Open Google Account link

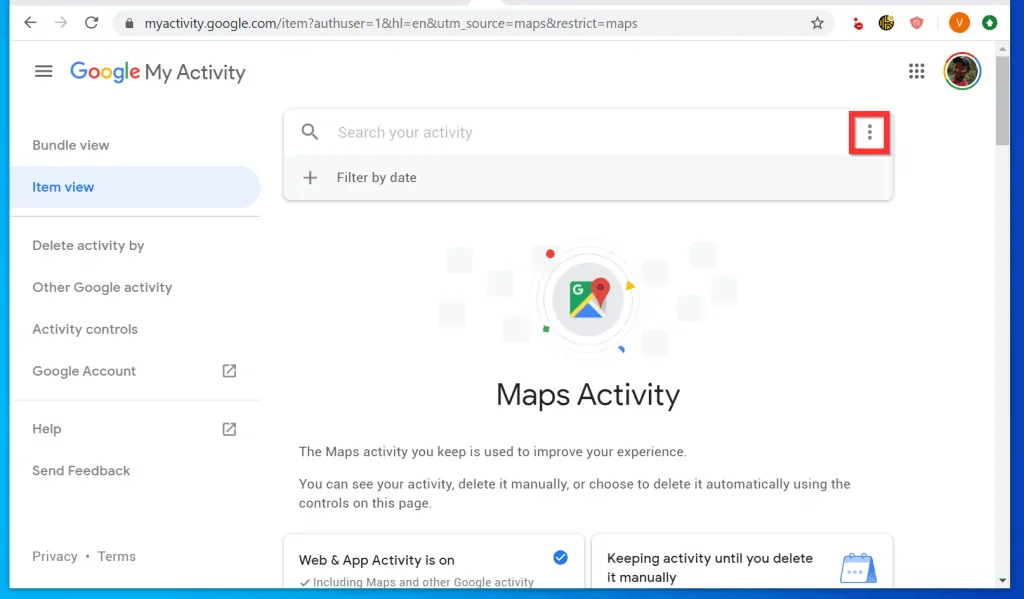tap(84, 371)
